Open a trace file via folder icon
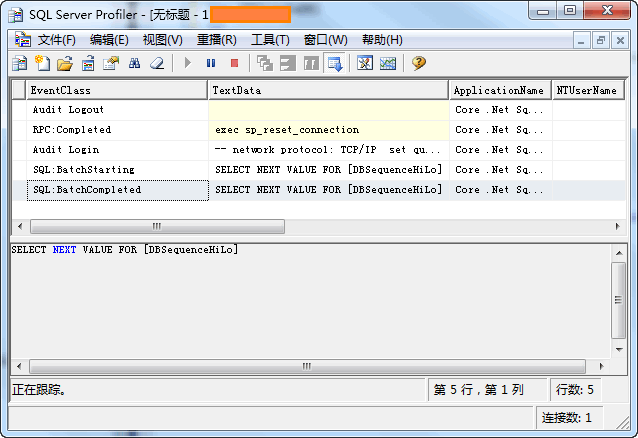The width and height of the screenshot is (638, 438). click(x=65, y=63)
